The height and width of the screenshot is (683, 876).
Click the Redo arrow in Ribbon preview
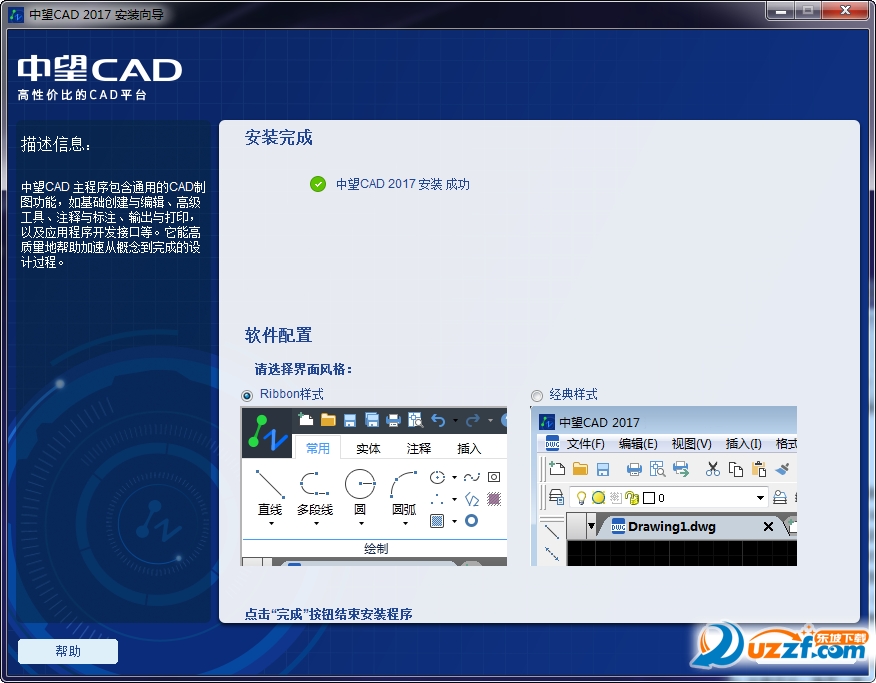[x=473, y=420]
